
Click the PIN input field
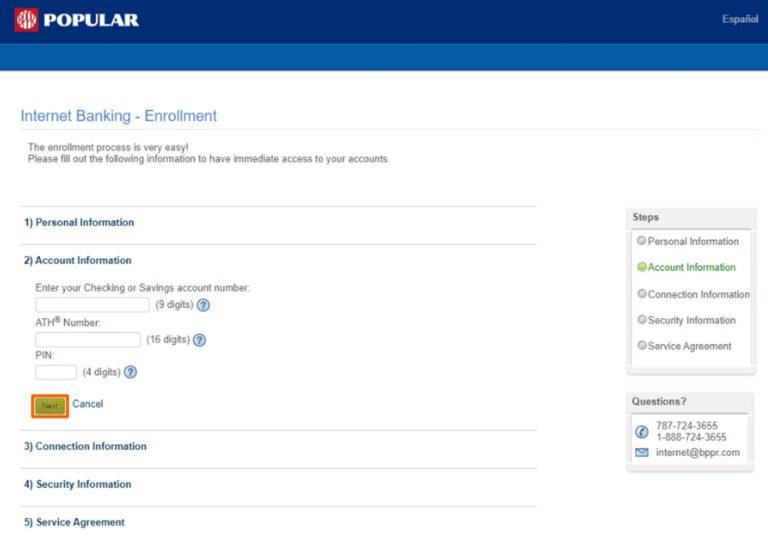click(56, 372)
